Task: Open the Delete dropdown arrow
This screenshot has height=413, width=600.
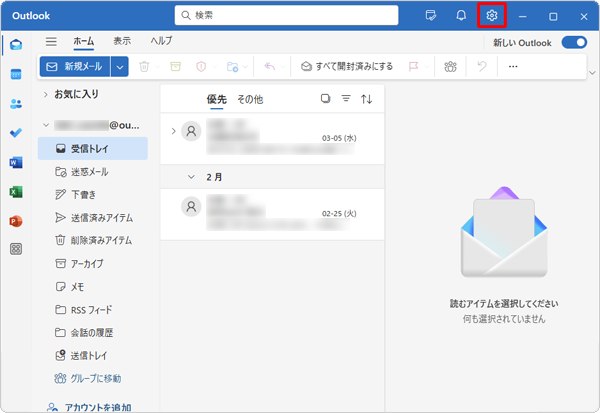Action: tap(158, 67)
